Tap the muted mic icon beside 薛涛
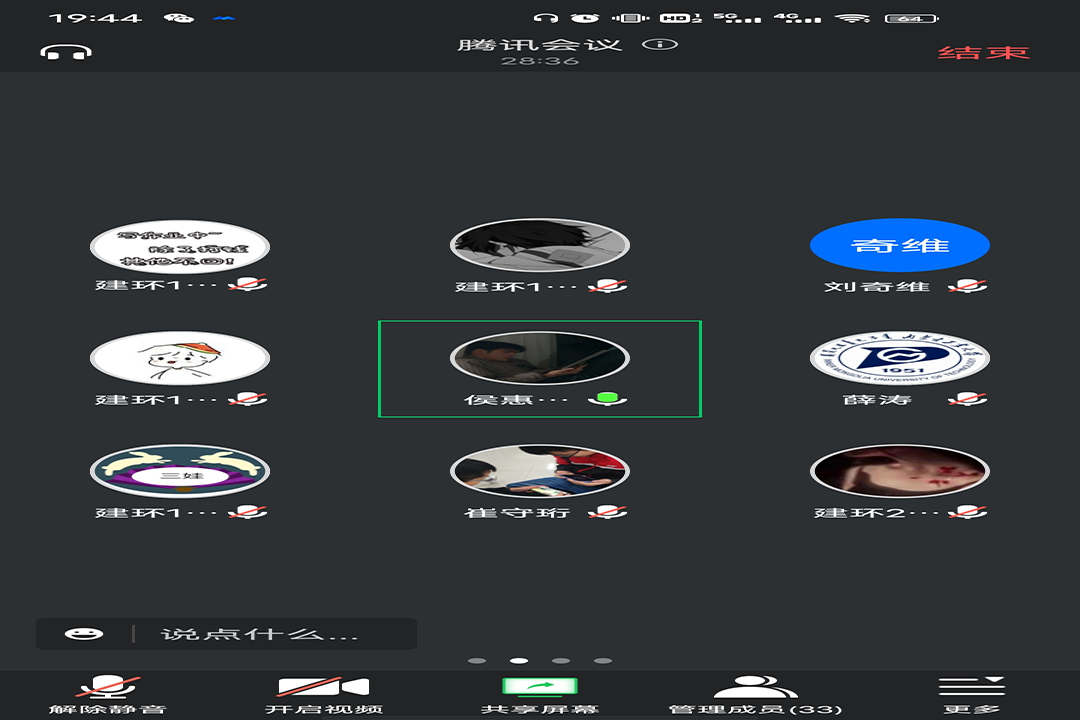1080x720 pixels. click(967, 399)
